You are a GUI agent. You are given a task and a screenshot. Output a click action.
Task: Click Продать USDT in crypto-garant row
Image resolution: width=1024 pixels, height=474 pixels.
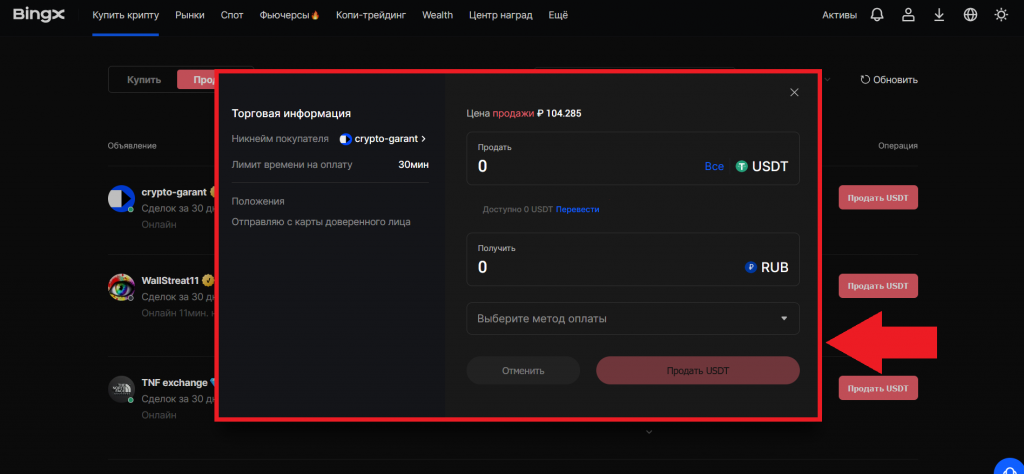878,197
